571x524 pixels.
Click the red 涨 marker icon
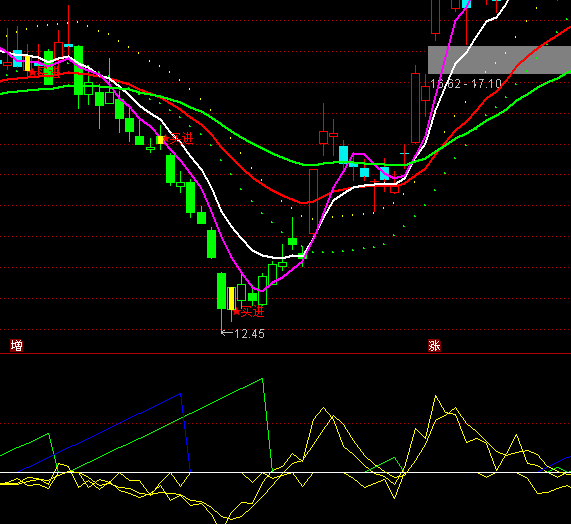pyautogui.click(x=434, y=345)
